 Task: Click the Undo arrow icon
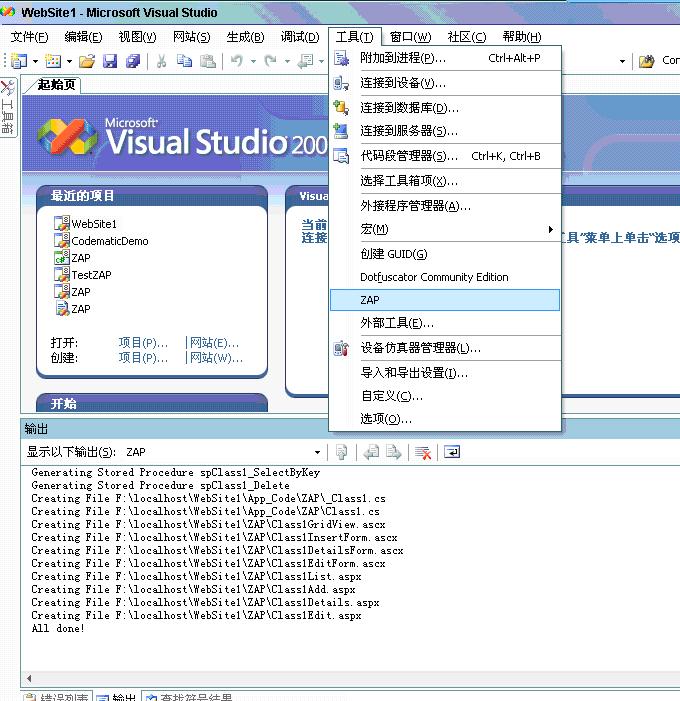click(237, 60)
